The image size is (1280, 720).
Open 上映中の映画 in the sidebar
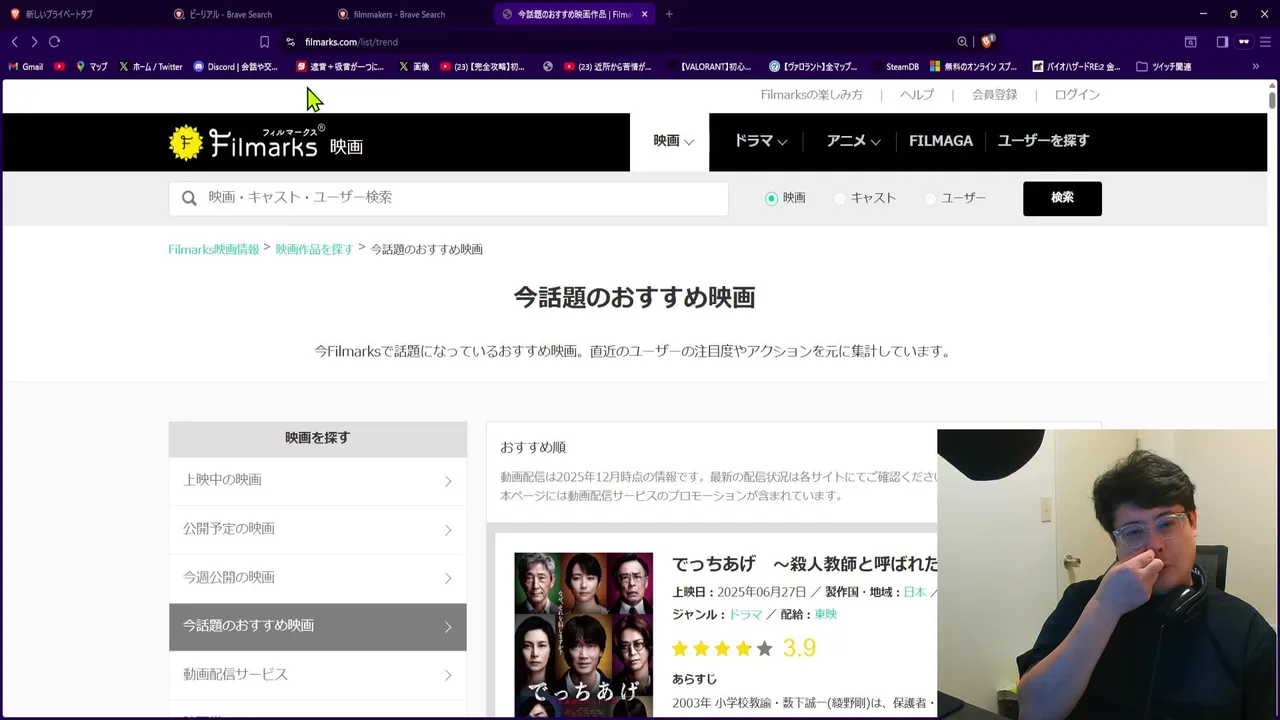318,481
